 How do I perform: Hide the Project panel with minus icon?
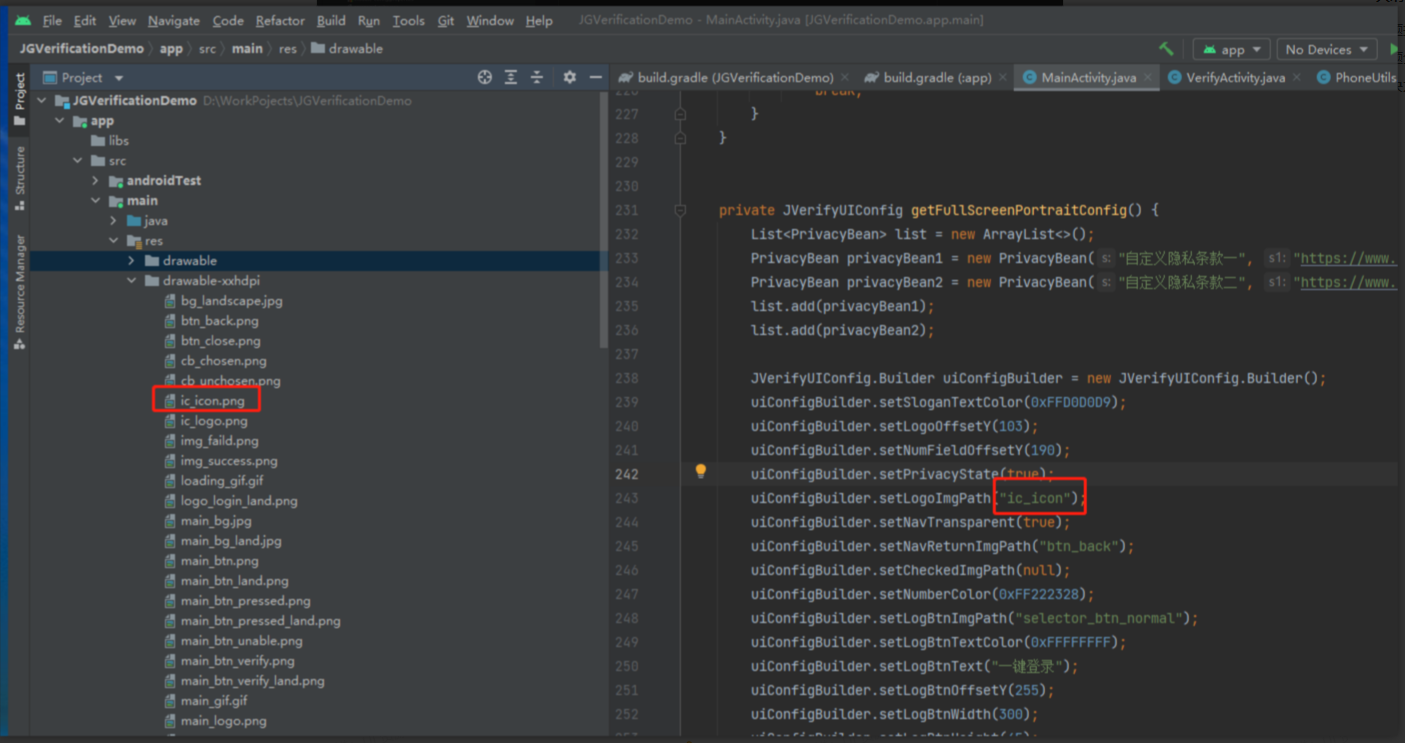pos(596,77)
